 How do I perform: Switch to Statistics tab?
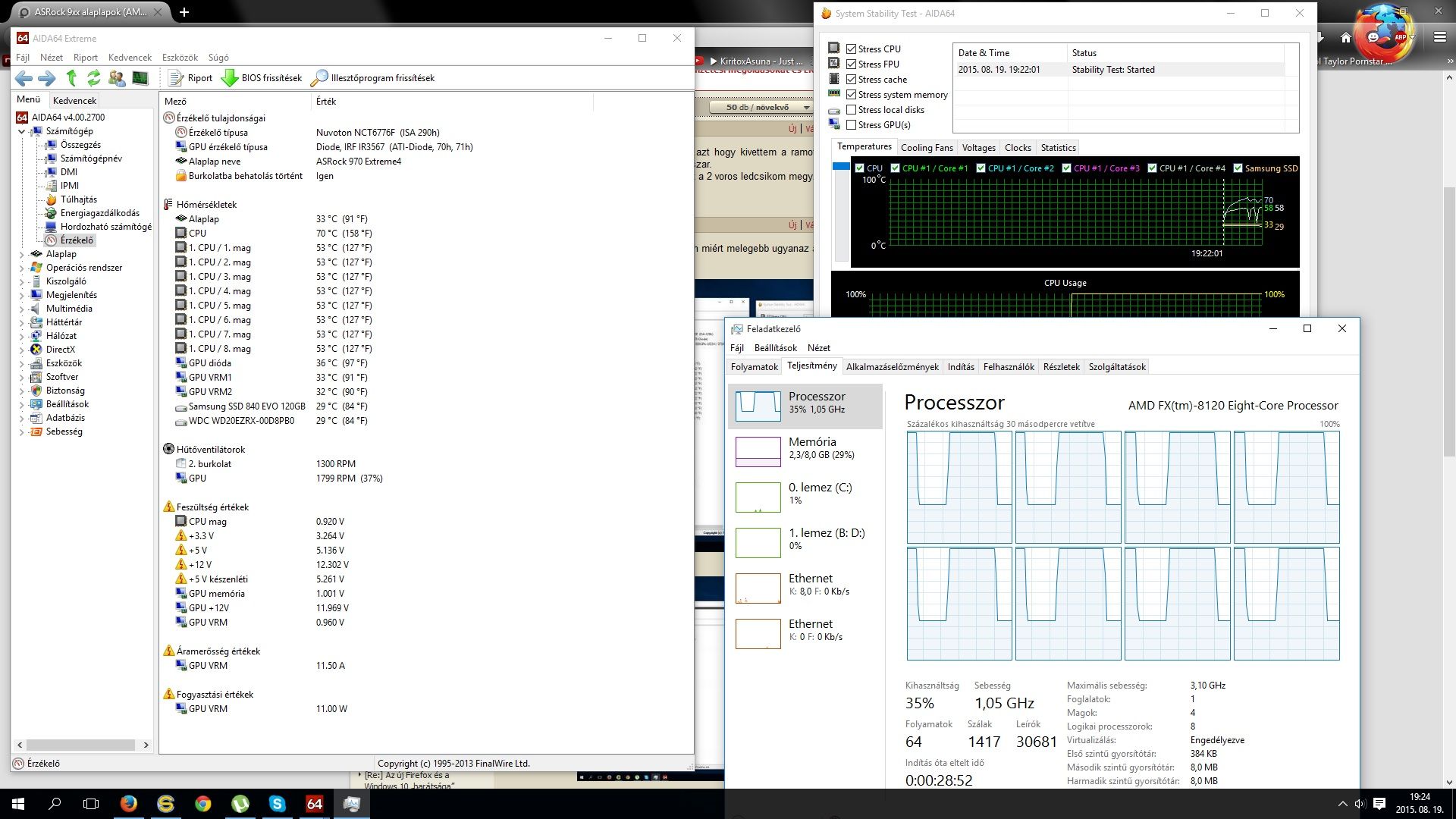1058,148
